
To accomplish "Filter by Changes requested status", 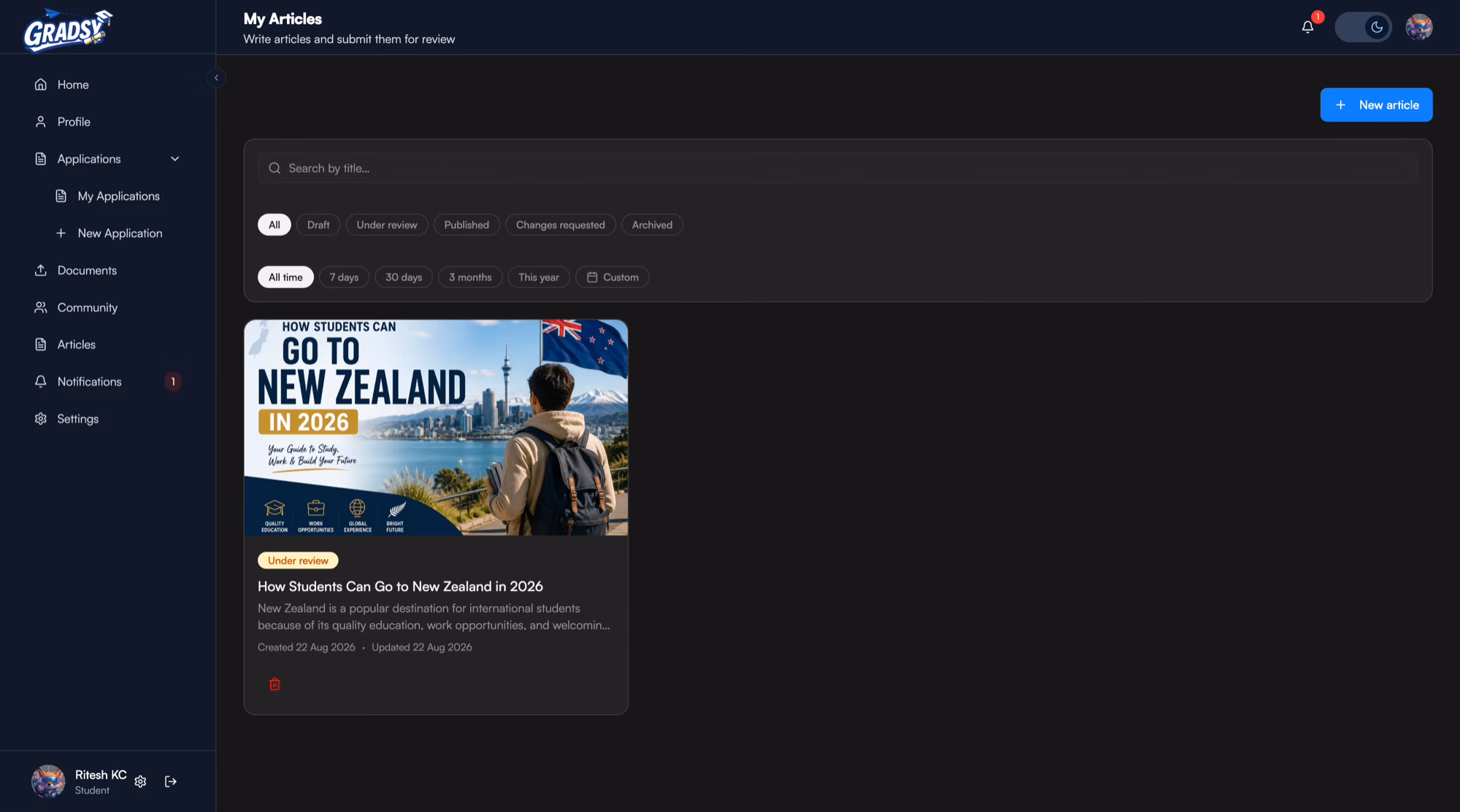I will click(561, 225).
